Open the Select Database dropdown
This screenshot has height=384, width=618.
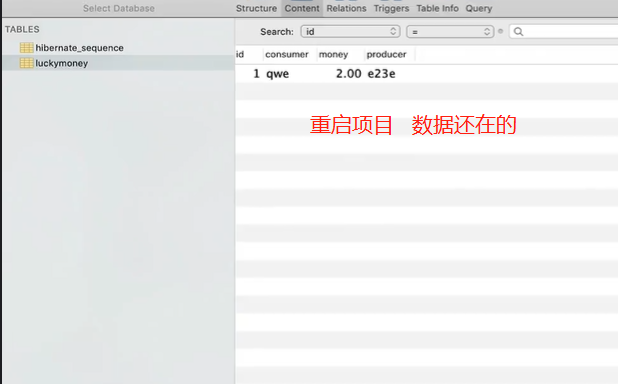pyautogui.click(x=119, y=8)
